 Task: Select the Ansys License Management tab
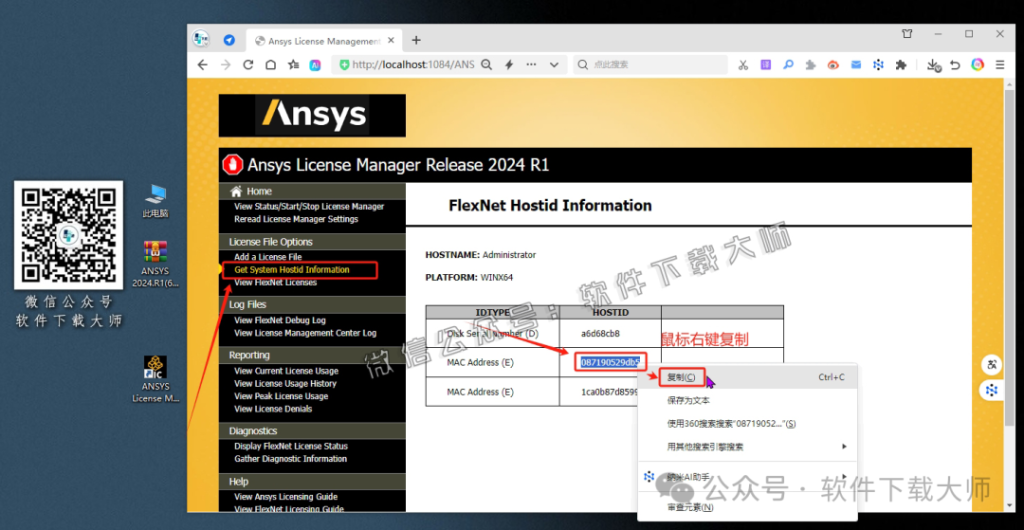click(325, 40)
